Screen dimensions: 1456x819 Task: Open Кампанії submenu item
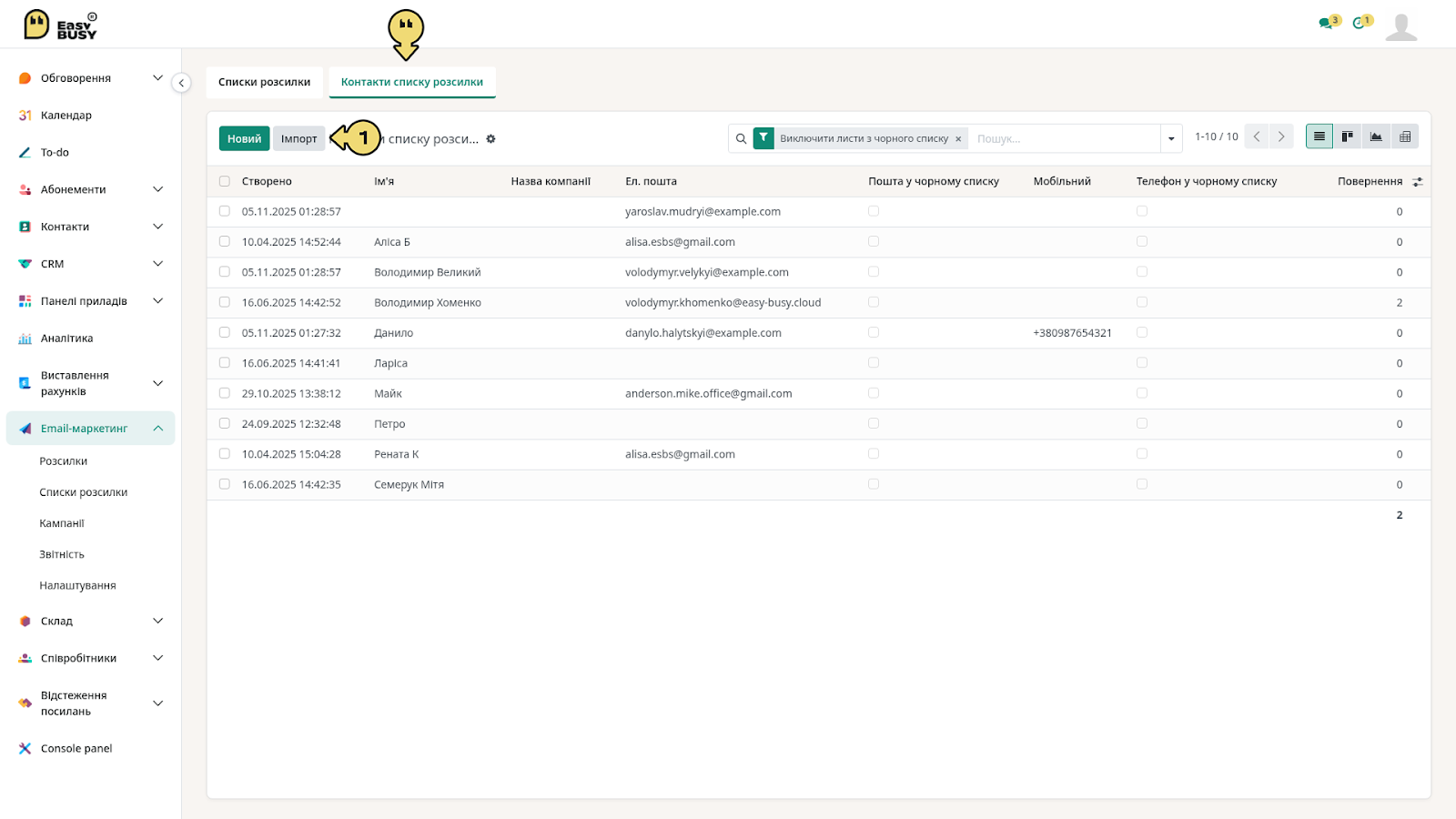coord(62,523)
